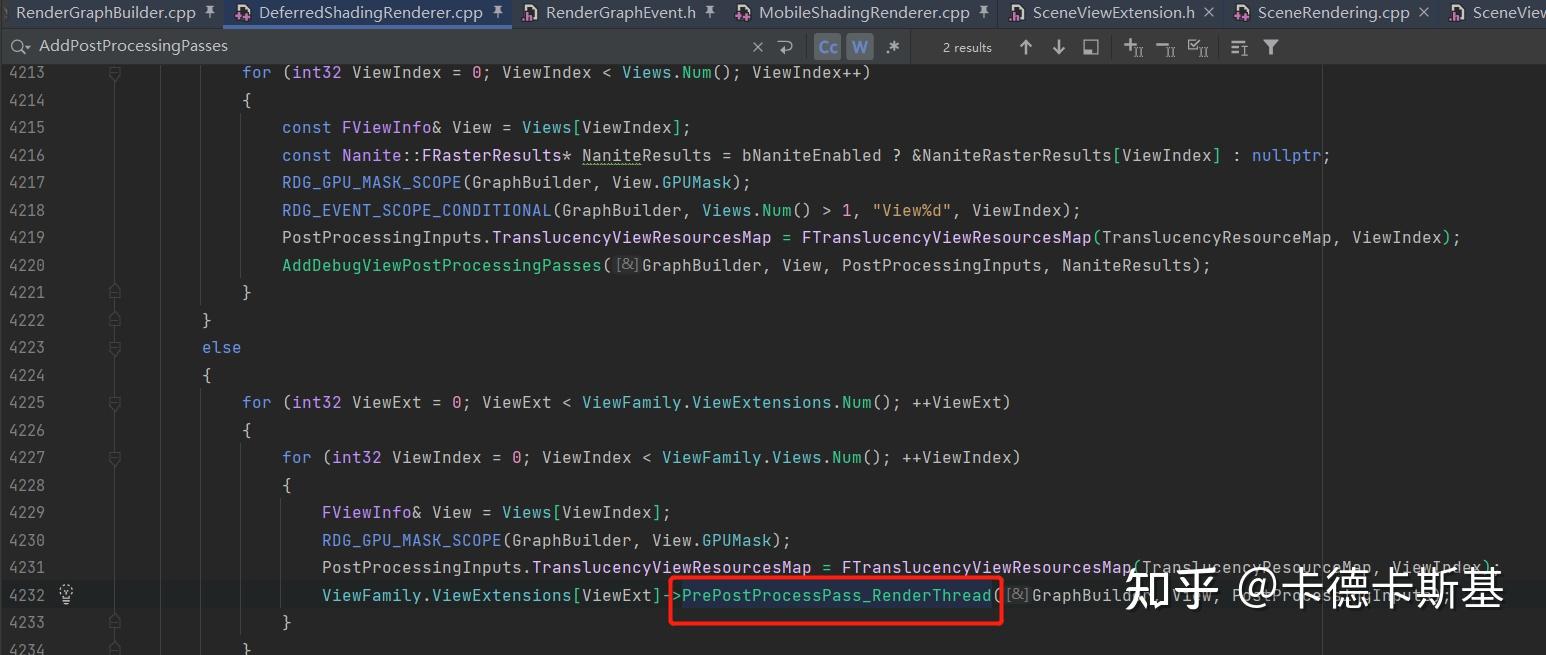The image size is (1546, 655).
Task: Click pin icon on RenderGraphEvent.h tab
Action: [709, 12]
